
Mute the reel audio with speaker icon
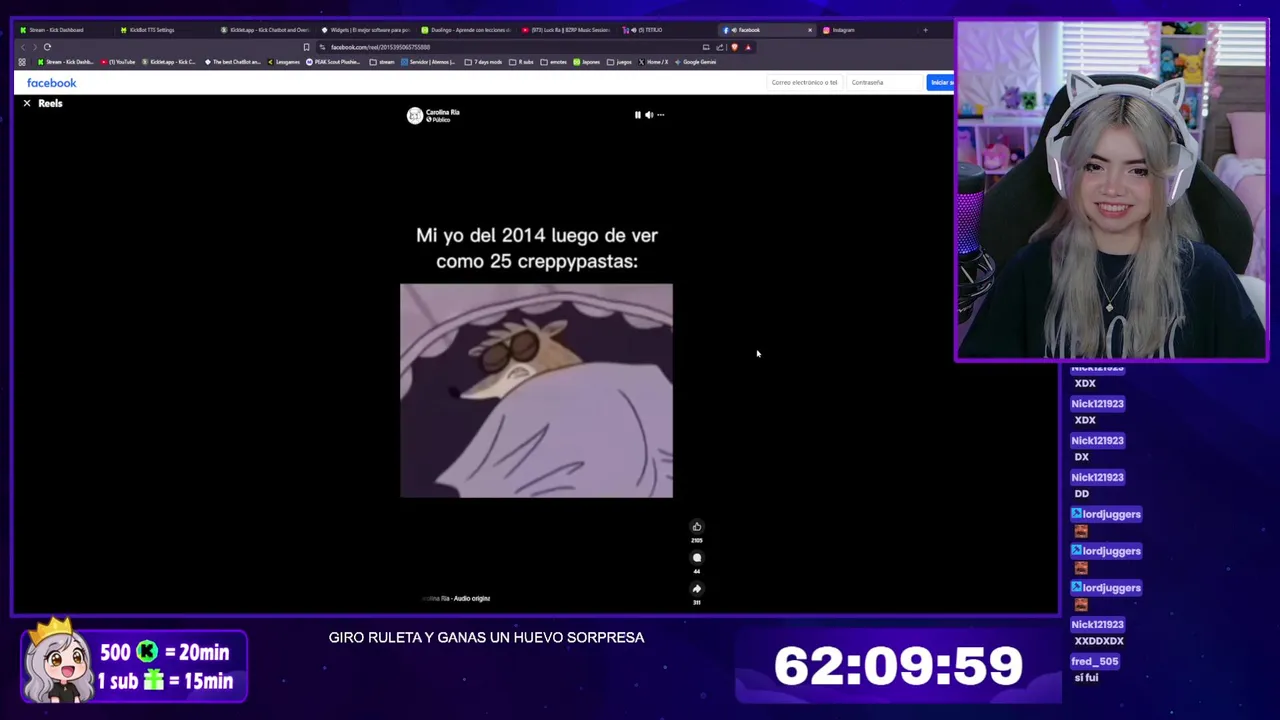(x=648, y=115)
